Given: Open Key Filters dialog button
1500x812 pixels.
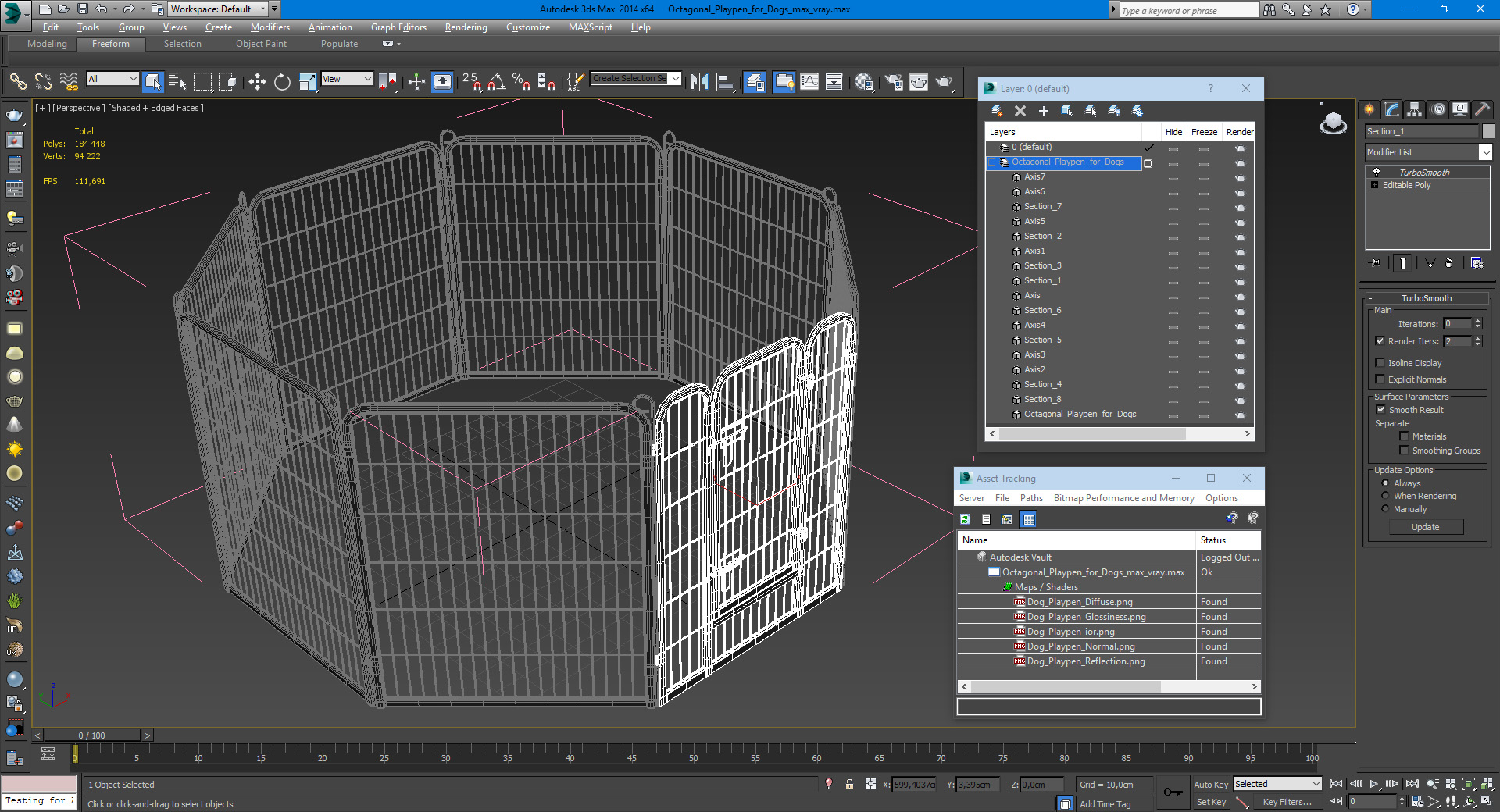Looking at the screenshot, I should (1287, 802).
